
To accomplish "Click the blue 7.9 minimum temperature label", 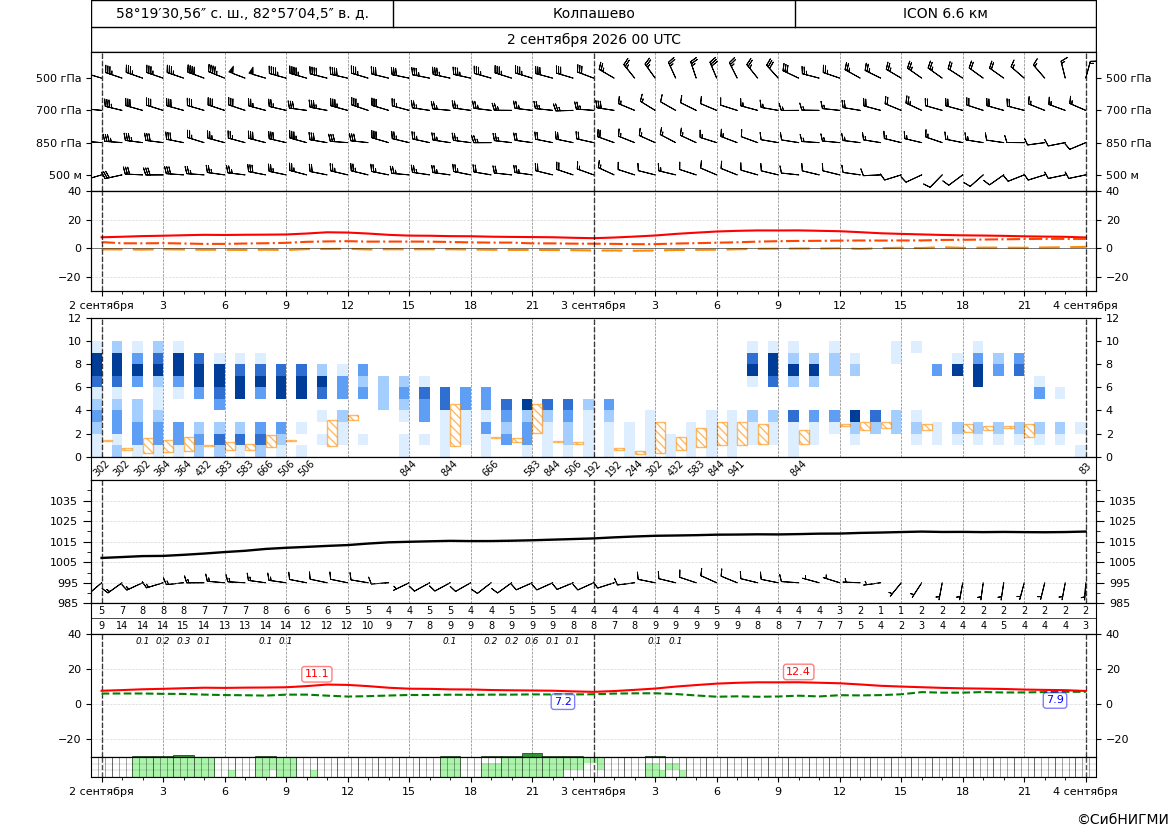I will [x=1055, y=699].
